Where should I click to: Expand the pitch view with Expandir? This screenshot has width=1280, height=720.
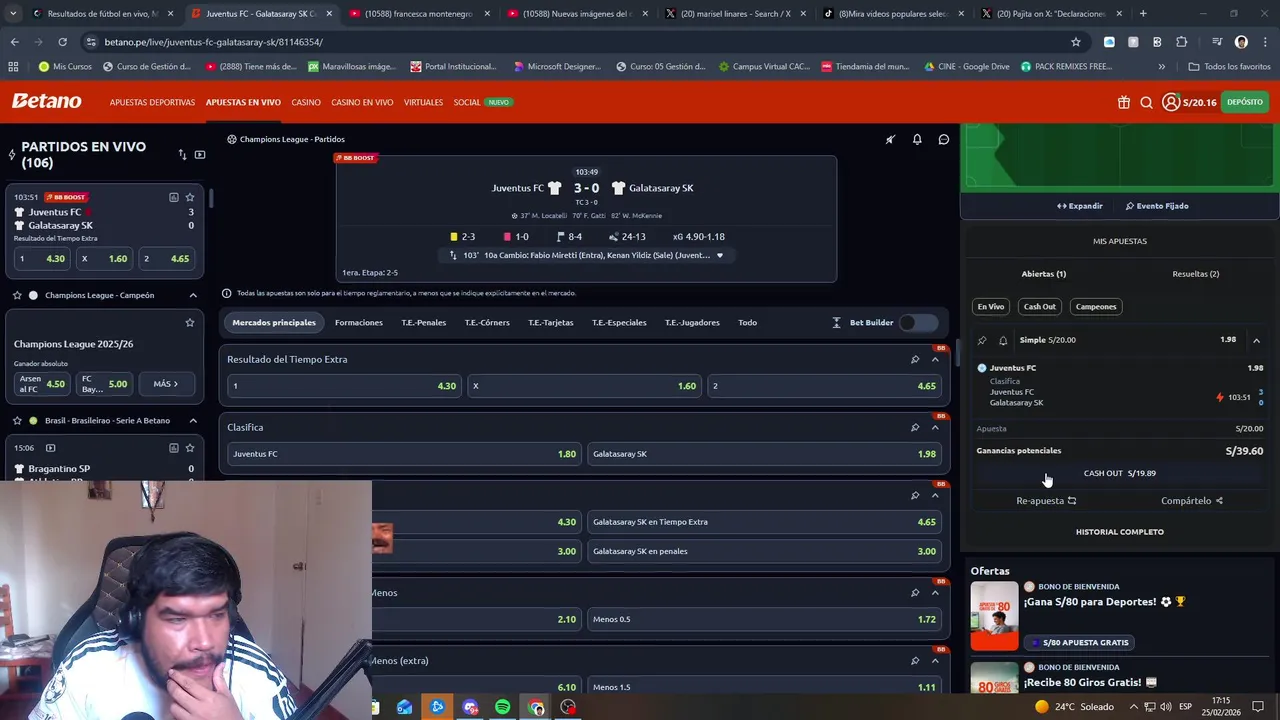1080,206
